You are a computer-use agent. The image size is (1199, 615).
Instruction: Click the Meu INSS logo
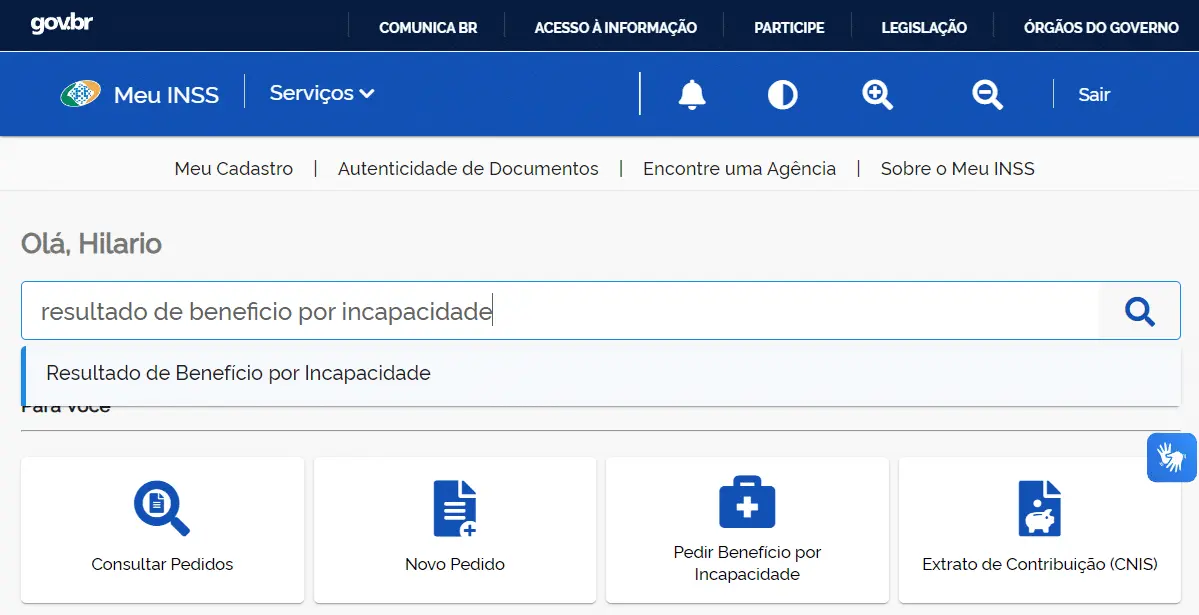(x=140, y=94)
